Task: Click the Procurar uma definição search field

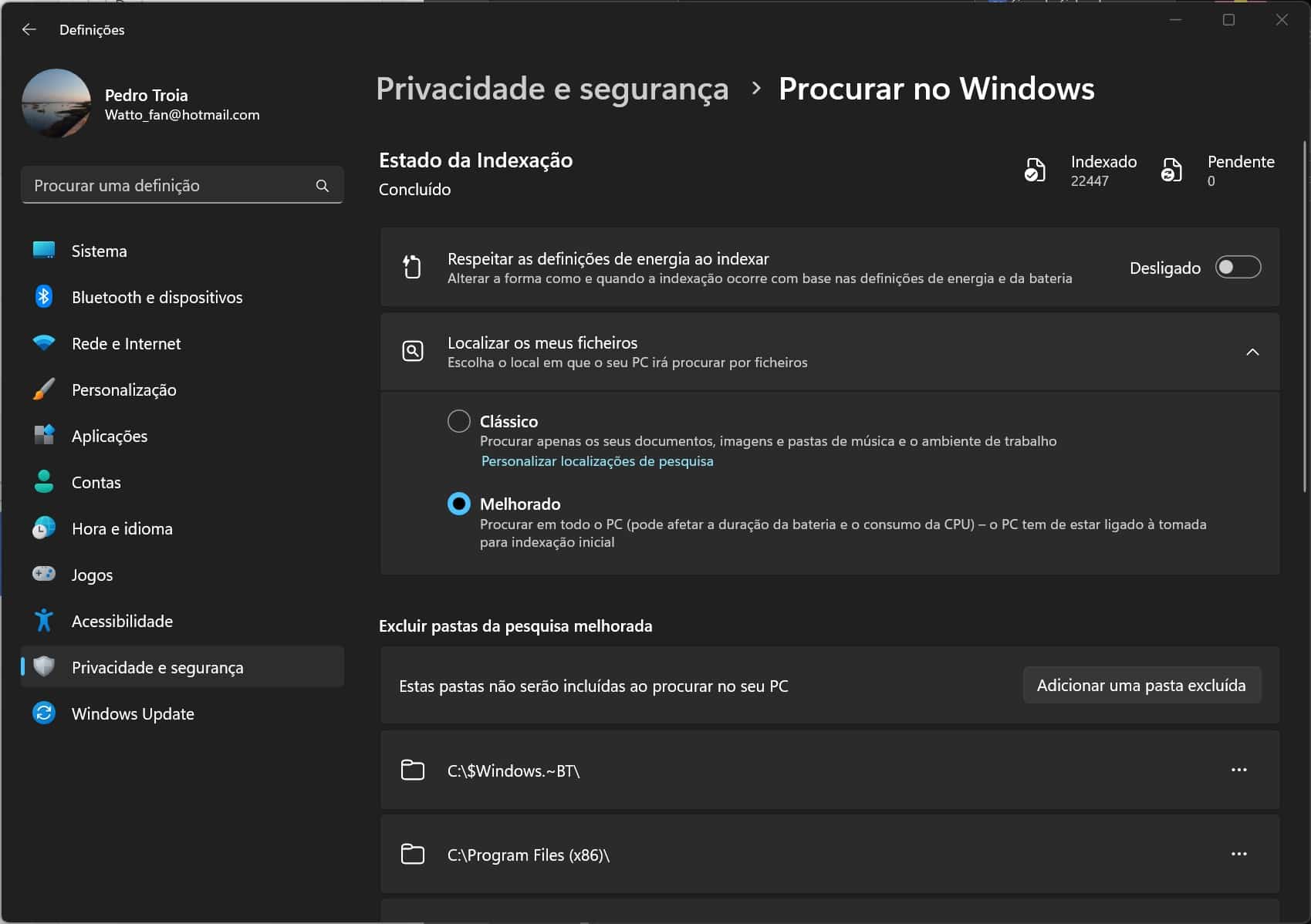Action: tap(170, 186)
